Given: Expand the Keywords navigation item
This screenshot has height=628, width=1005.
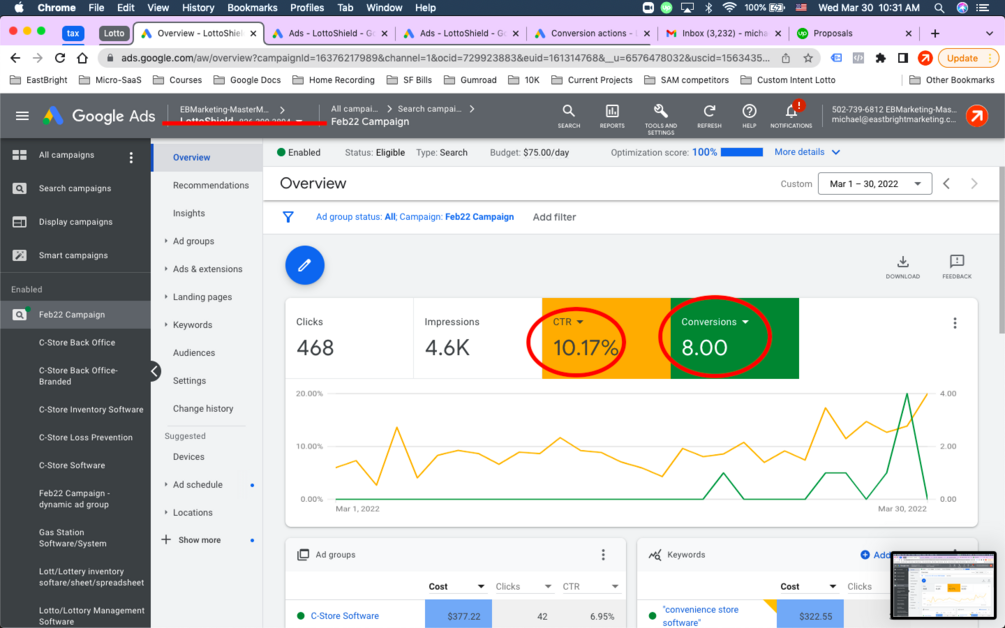Looking at the screenshot, I should 192,325.
